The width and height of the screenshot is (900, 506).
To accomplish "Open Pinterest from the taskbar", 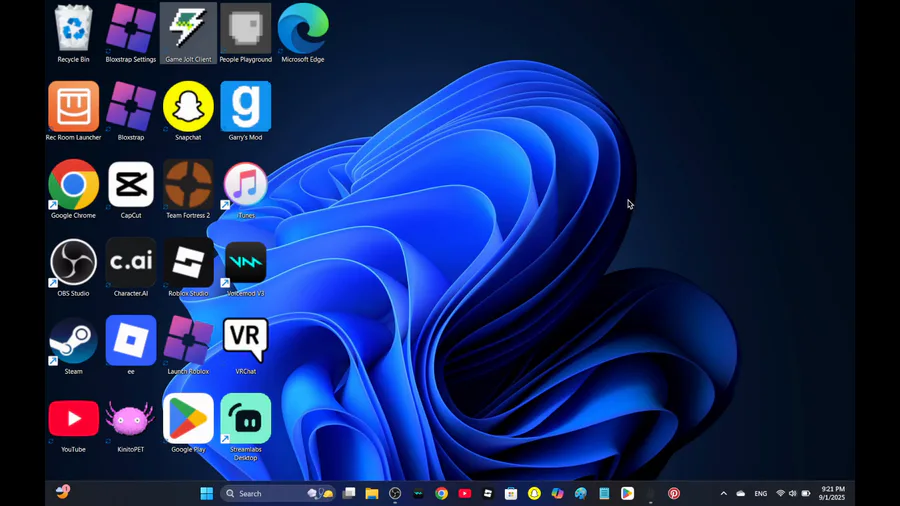I will (674, 493).
